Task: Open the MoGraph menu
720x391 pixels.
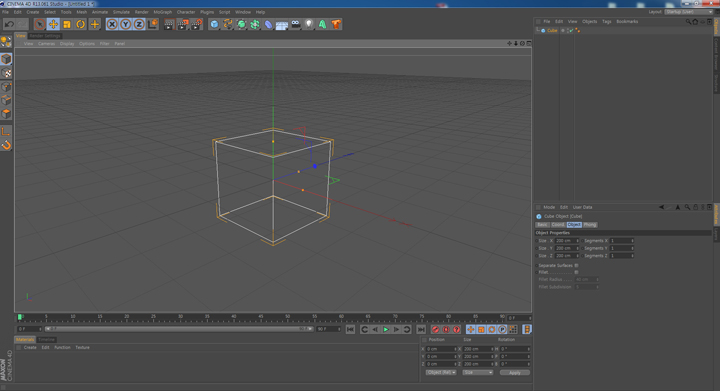Action: coord(163,12)
